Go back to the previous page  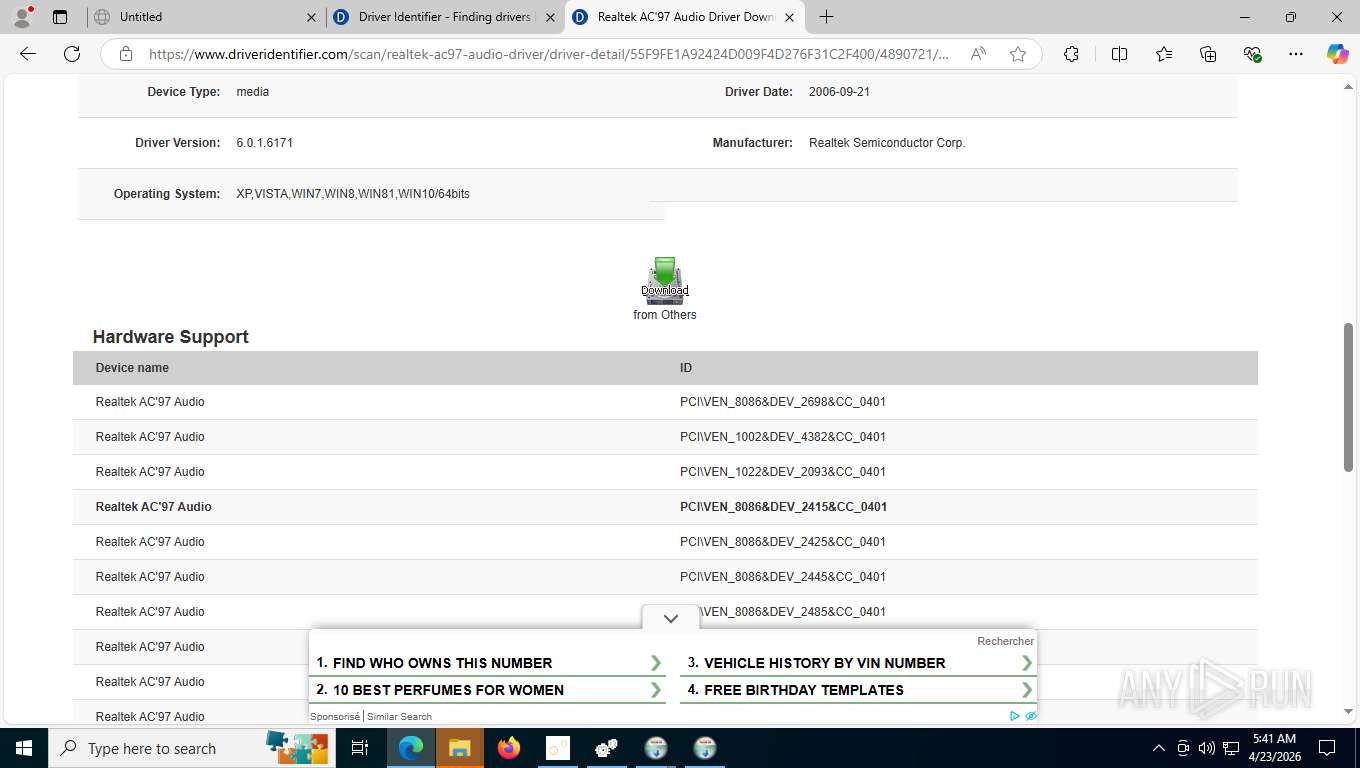tap(28, 54)
